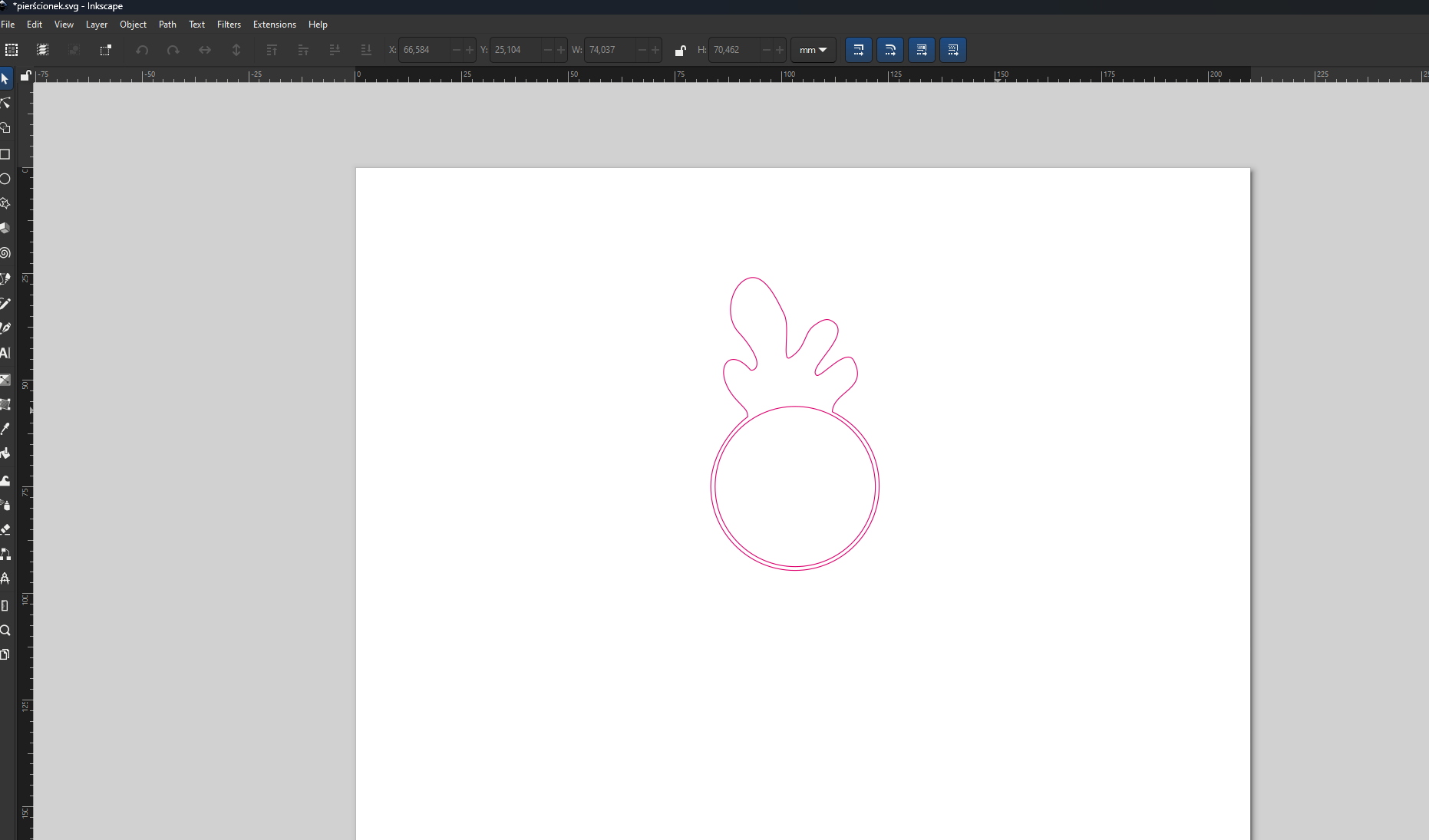Screen dimensions: 1429x840
Task: Open the File menu
Action: [8, 25]
